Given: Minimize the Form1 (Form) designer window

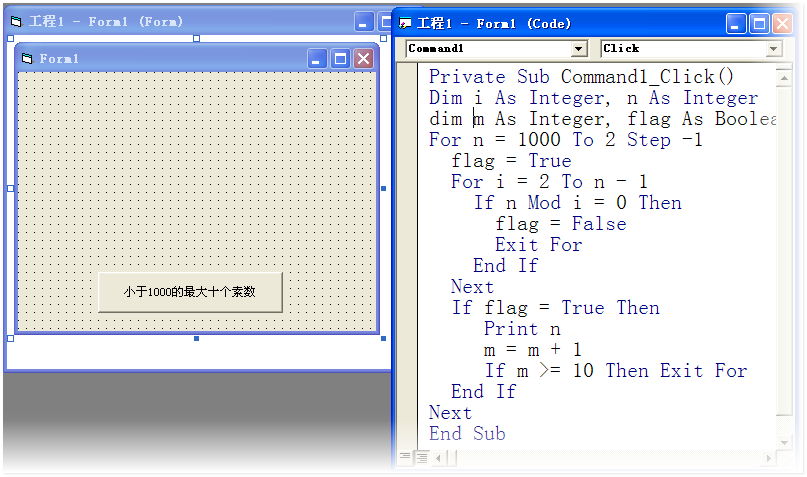Looking at the screenshot, I should point(363,22).
